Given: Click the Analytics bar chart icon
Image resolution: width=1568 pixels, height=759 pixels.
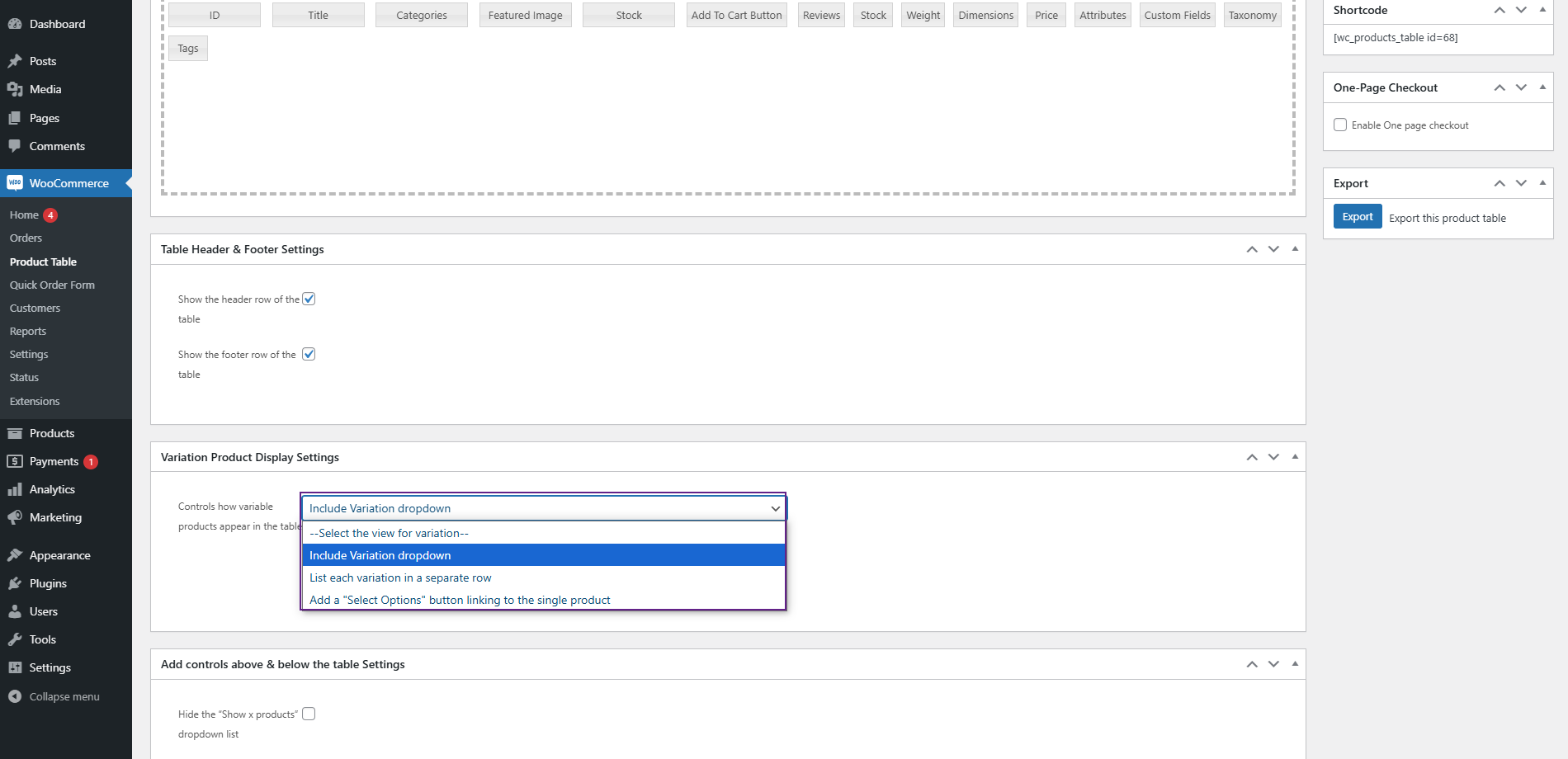Looking at the screenshot, I should (15, 489).
